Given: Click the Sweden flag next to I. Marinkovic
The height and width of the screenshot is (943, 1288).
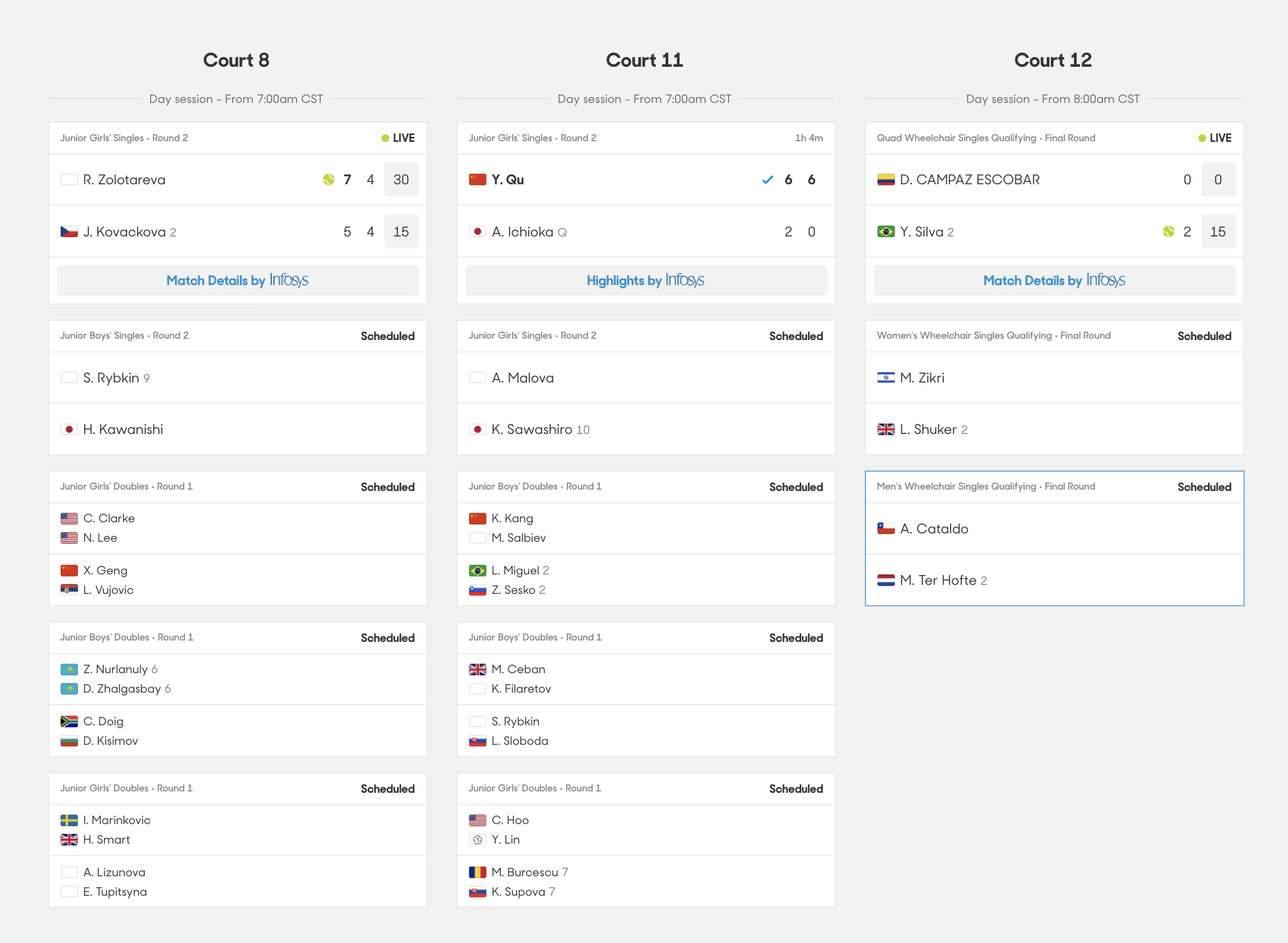Looking at the screenshot, I should [x=69, y=820].
